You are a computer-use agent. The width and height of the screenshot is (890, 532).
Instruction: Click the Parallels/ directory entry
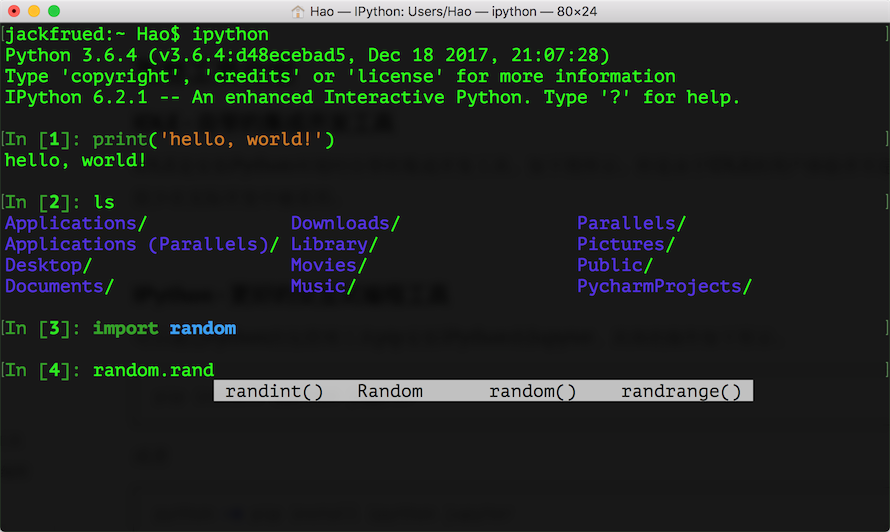(x=631, y=224)
